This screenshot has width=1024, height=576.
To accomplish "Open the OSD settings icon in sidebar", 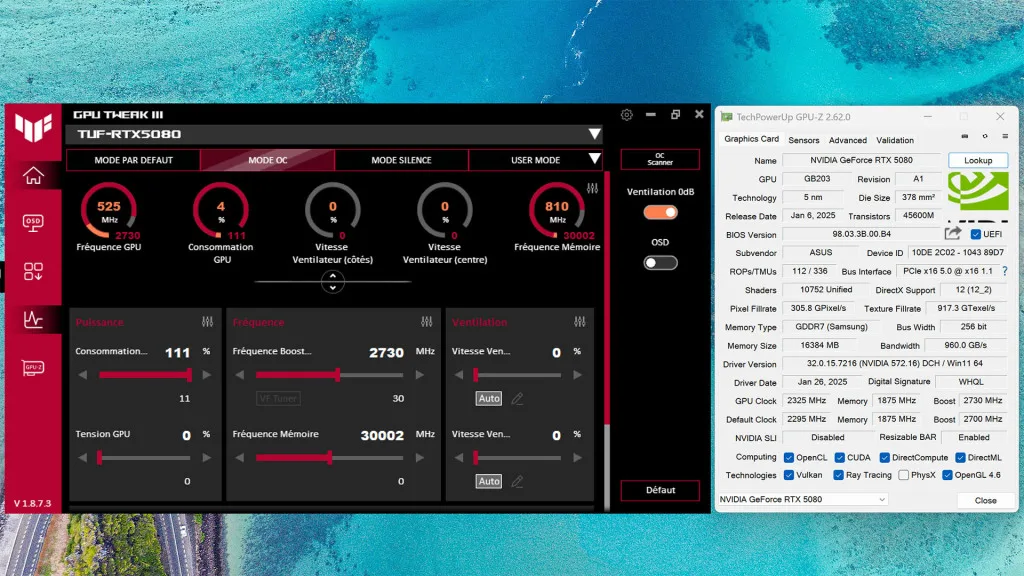I will point(35,221).
